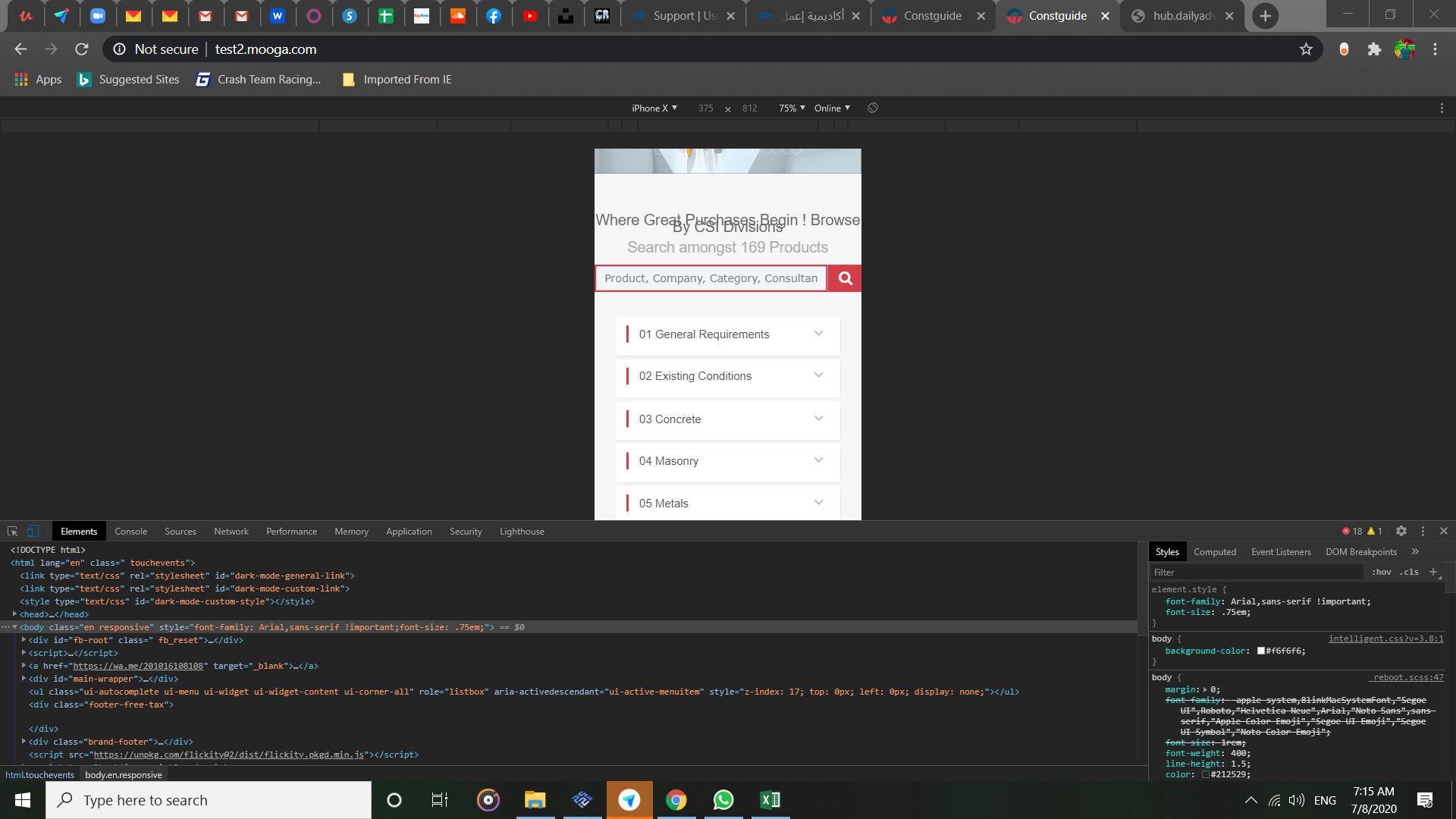Click color #212529 swatch
Image resolution: width=1456 pixels, height=819 pixels.
click(1206, 774)
